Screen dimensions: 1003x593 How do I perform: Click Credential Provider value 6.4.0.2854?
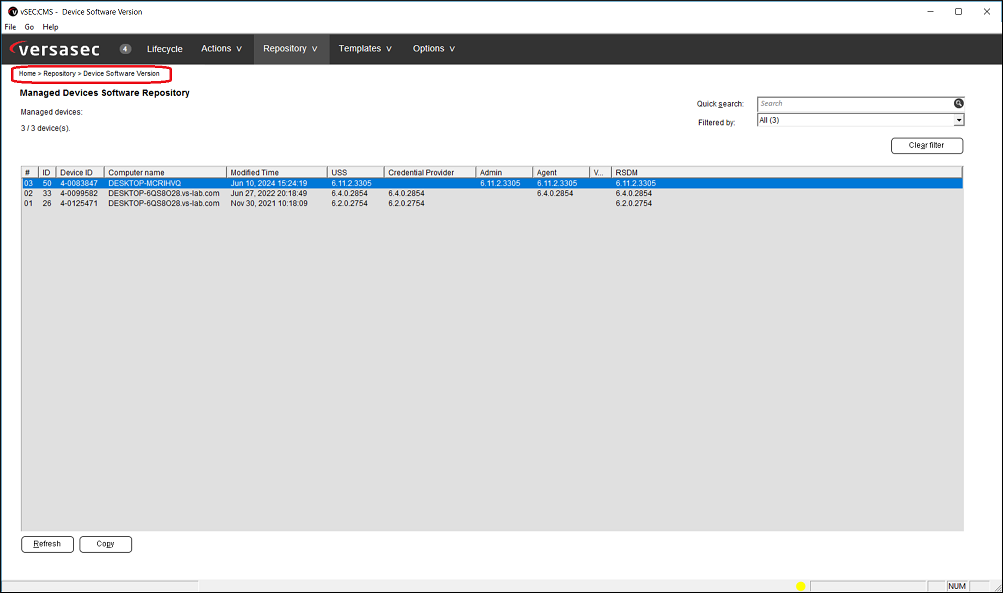[x=406, y=193]
